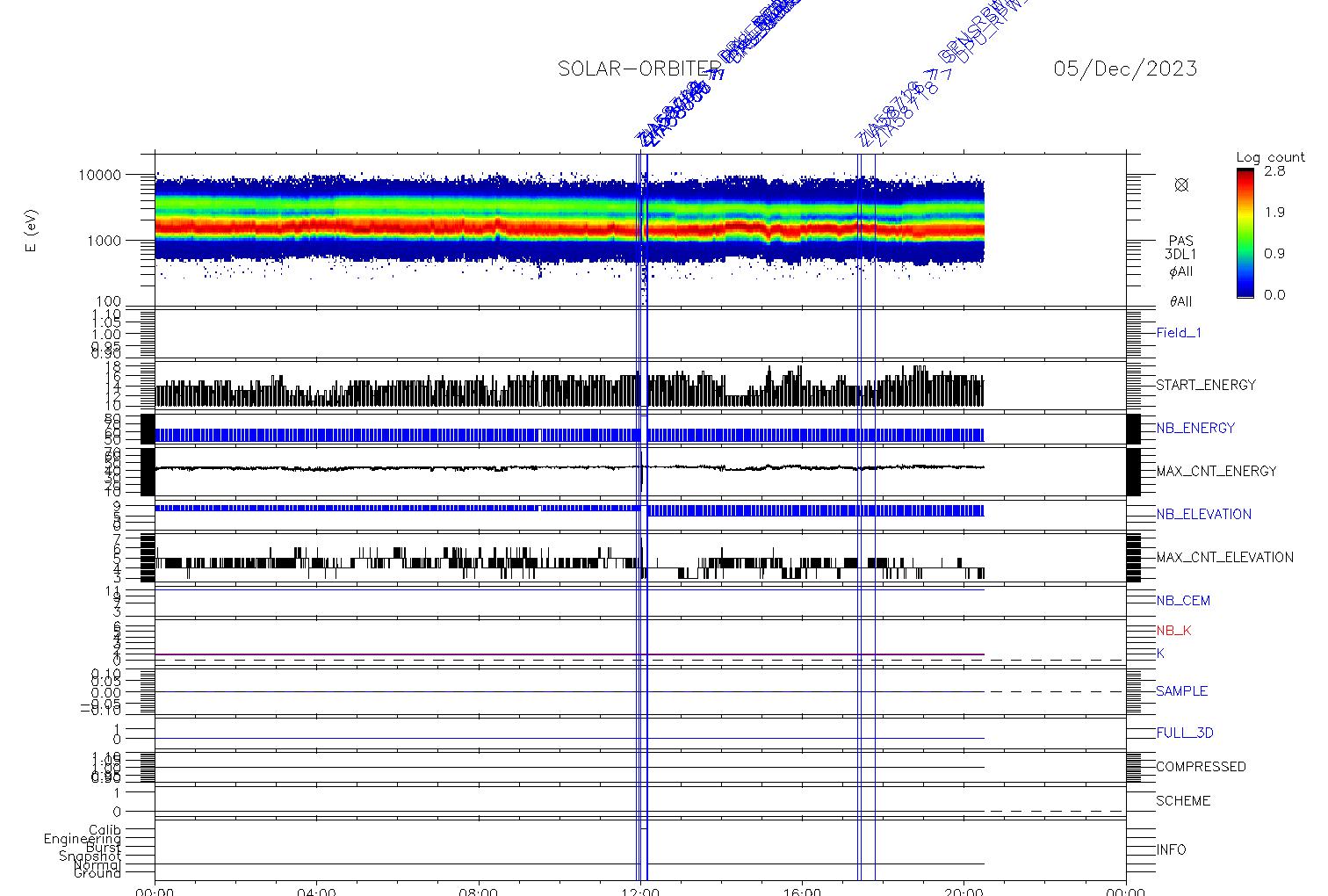
Task: Click the crossed-circle symbol above PAS
Action: [1181, 184]
